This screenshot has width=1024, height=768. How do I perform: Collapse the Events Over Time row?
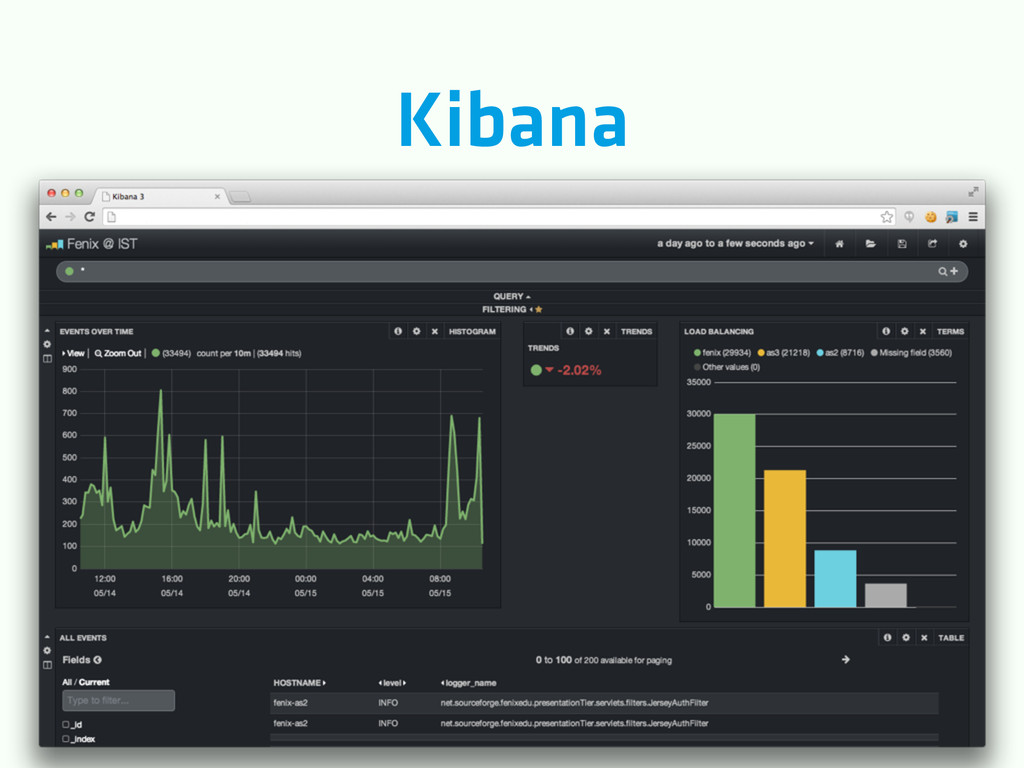[47, 331]
